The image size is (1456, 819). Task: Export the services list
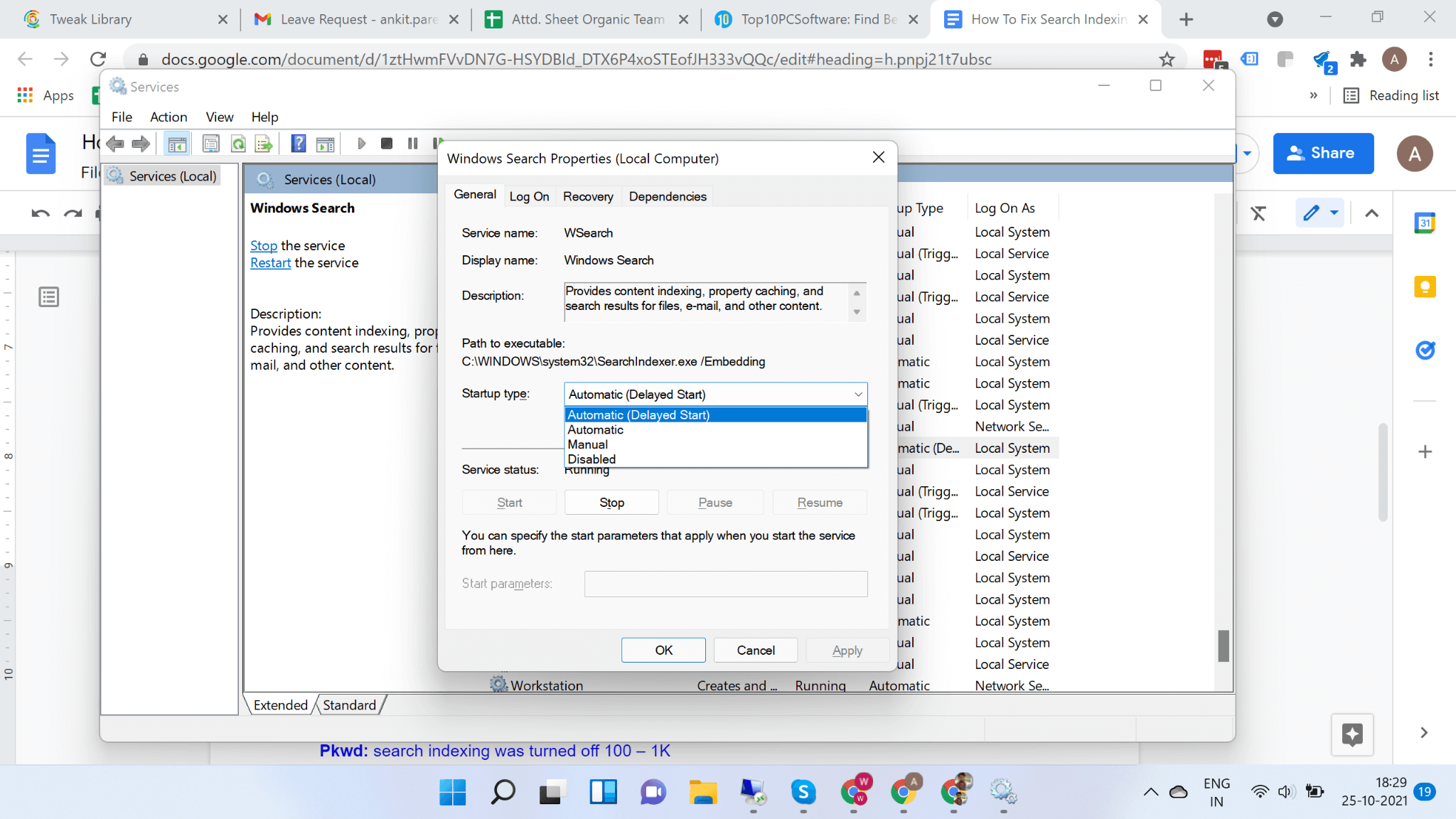(x=264, y=143)
